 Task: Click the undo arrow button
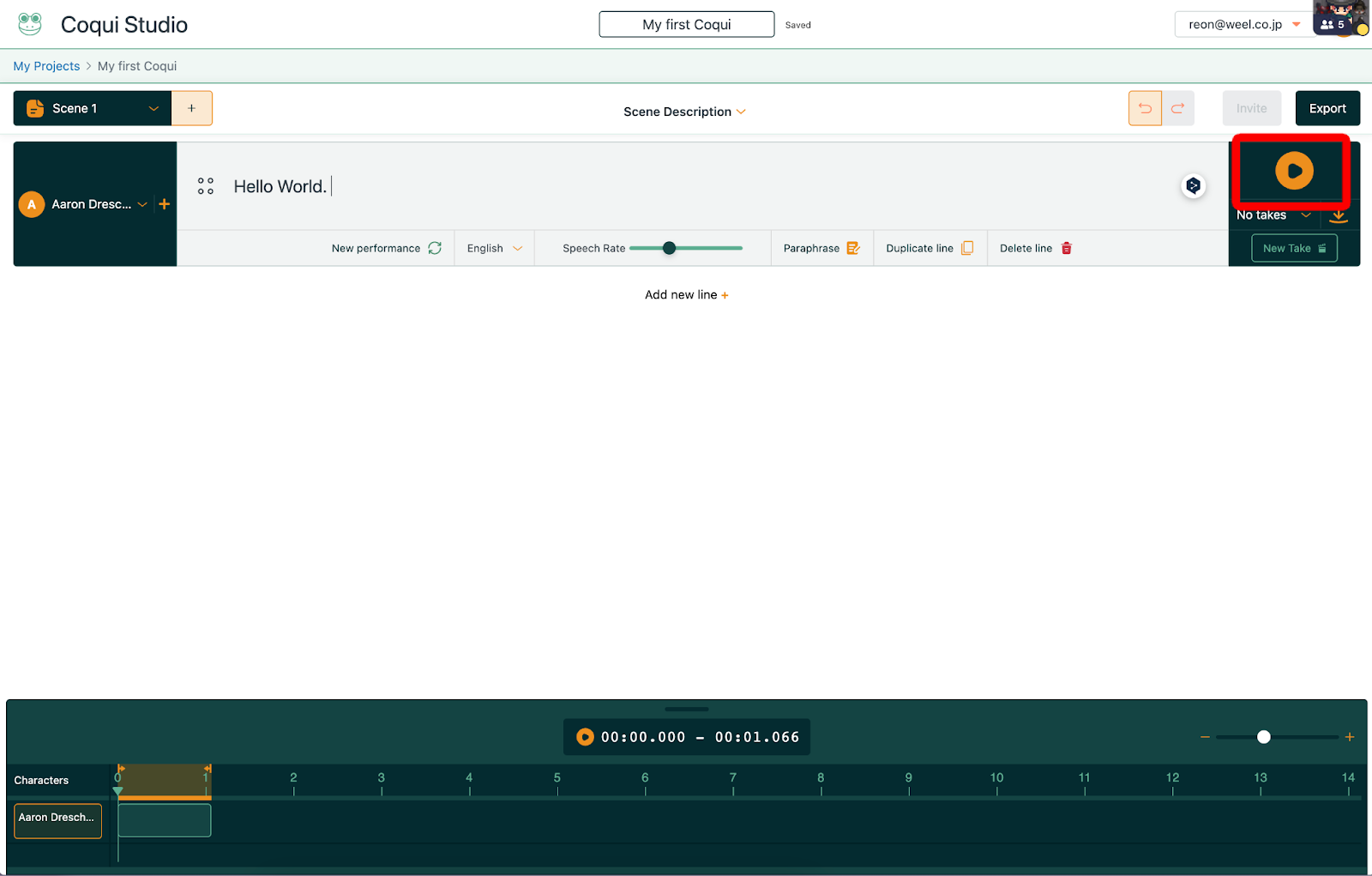(1145, 108)
